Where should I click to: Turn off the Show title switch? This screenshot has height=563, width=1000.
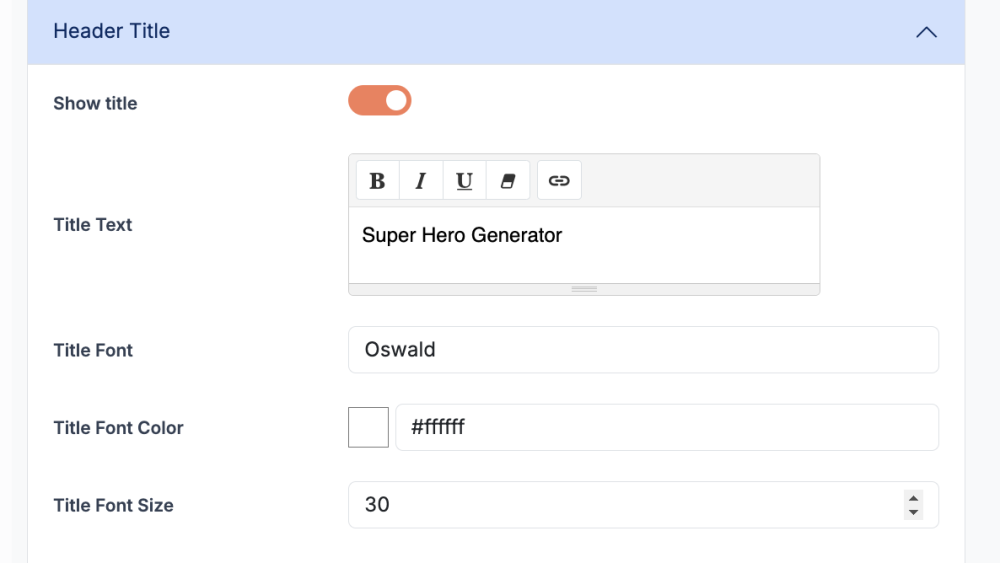pyautogui.click(x=380, y=100)
